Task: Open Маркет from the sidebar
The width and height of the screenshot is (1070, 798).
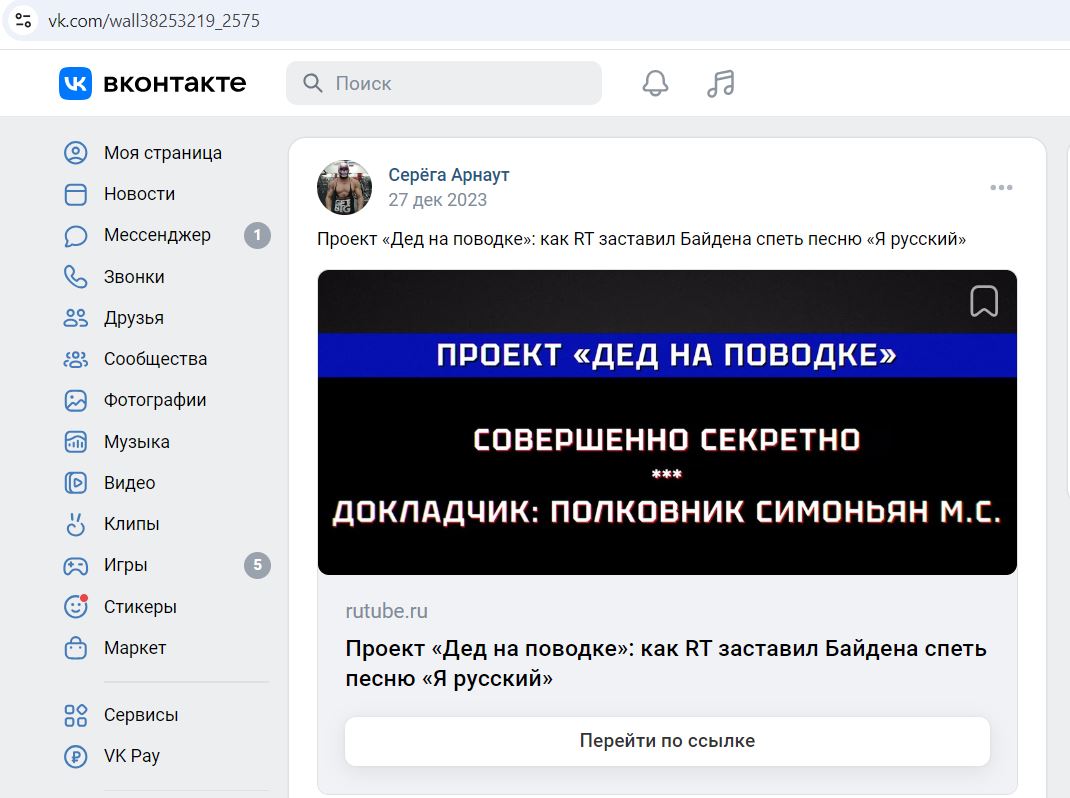Action: (x=135, y=647)
